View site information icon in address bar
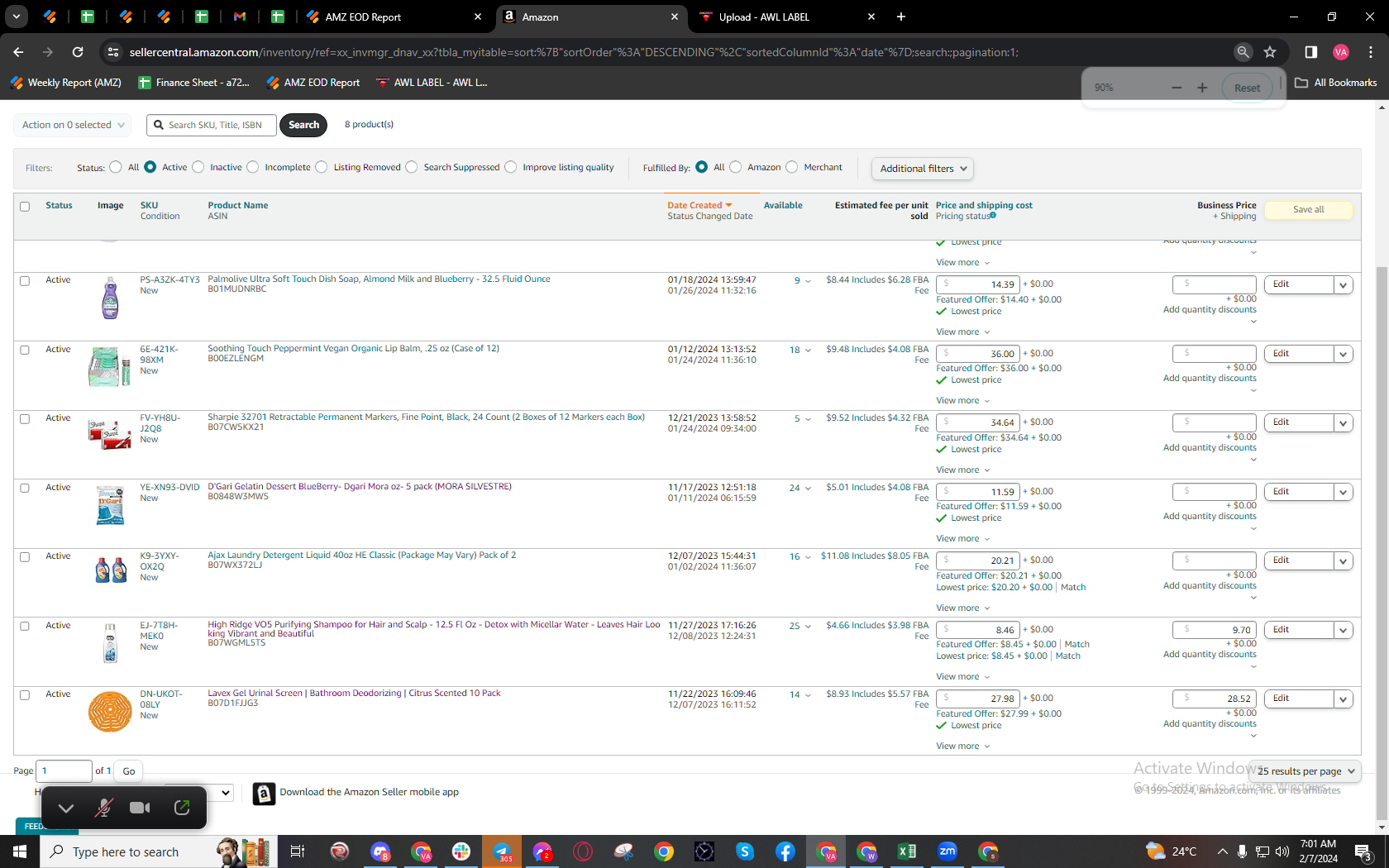1389x868 pixels. tap(112, 52)
